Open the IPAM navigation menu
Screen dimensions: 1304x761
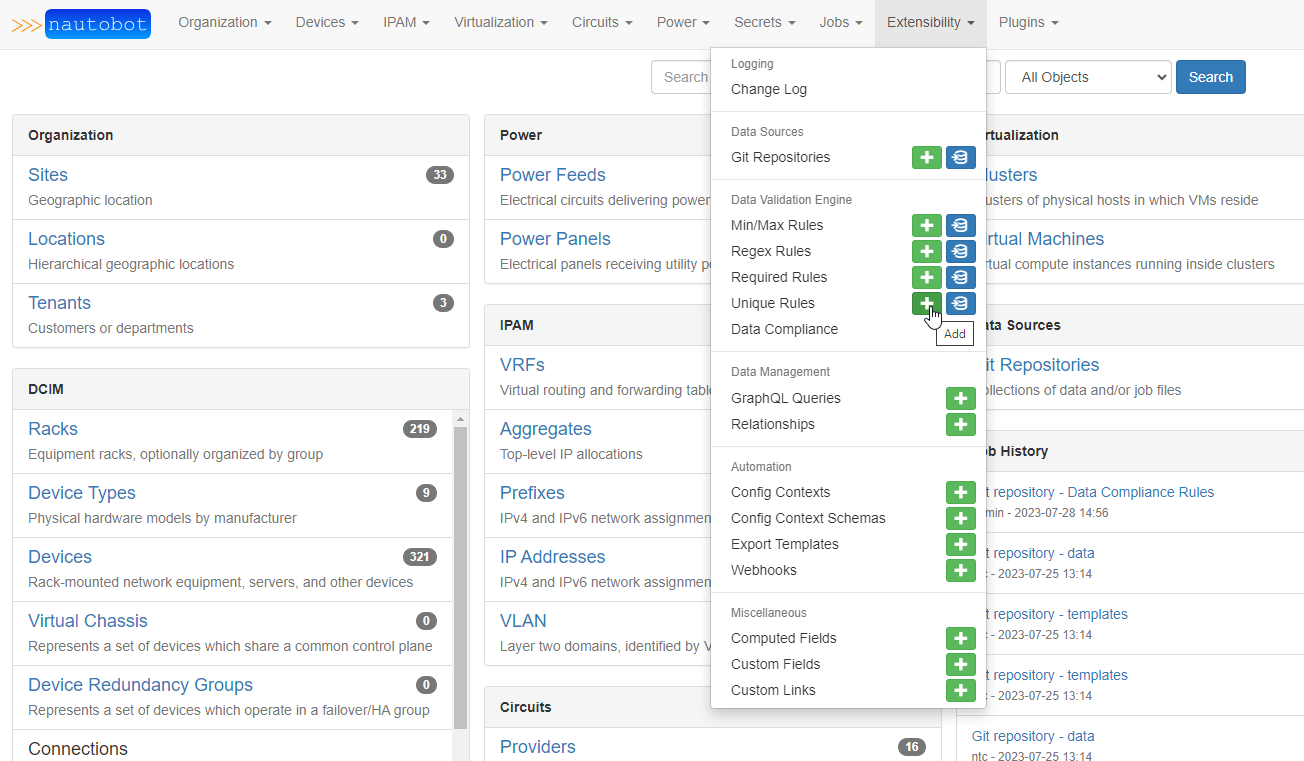pos(406,22)
